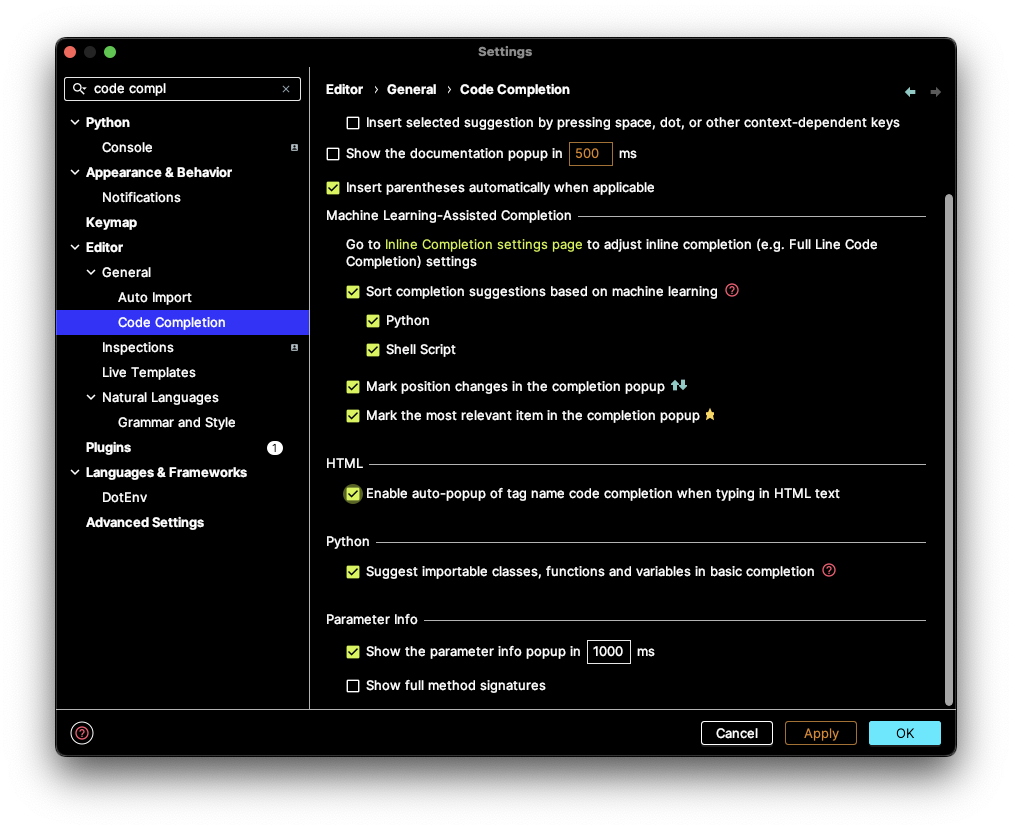Click the forward navigation arrow icon

point(936,92)
